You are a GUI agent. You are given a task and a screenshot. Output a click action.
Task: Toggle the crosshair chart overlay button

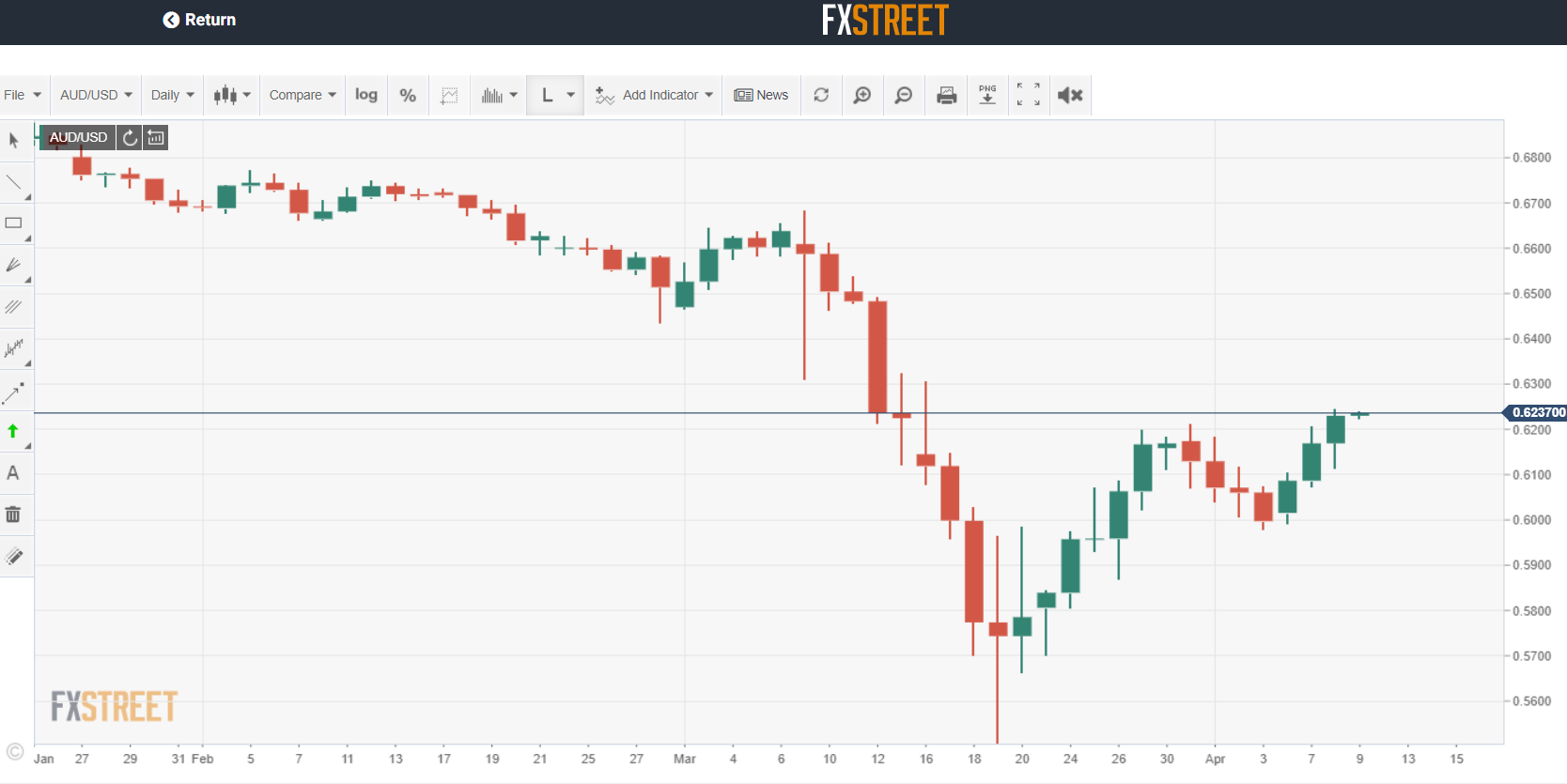[449, 95]
